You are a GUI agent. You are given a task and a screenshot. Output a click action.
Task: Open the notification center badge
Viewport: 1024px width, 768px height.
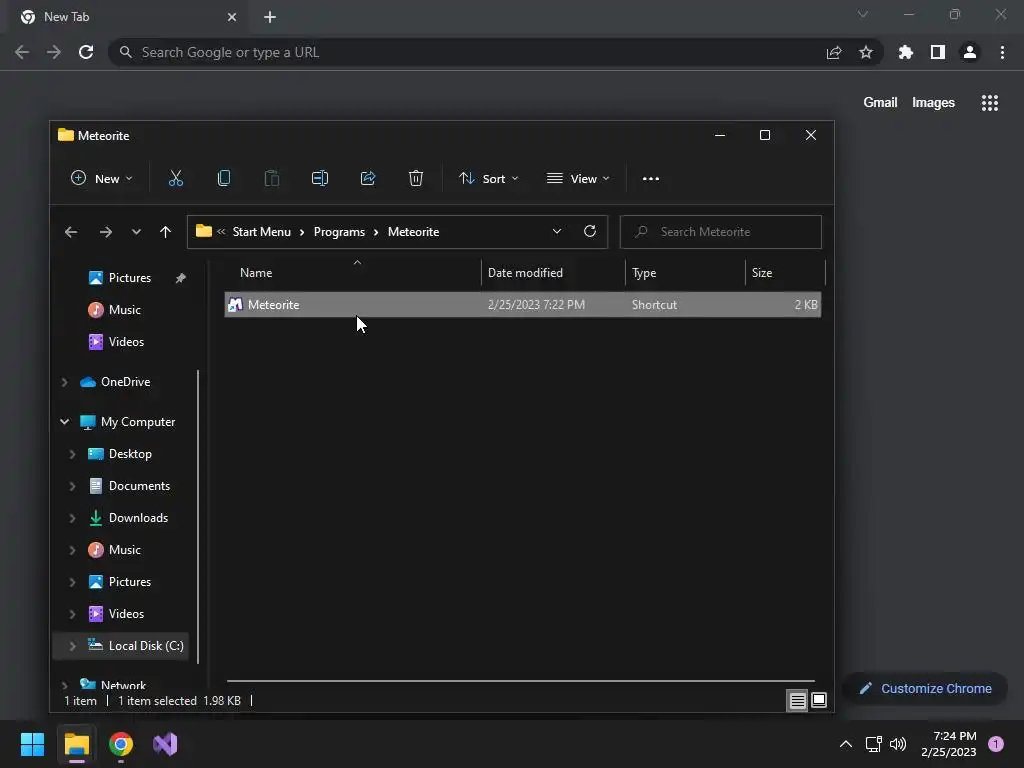(x=996, y=744)
